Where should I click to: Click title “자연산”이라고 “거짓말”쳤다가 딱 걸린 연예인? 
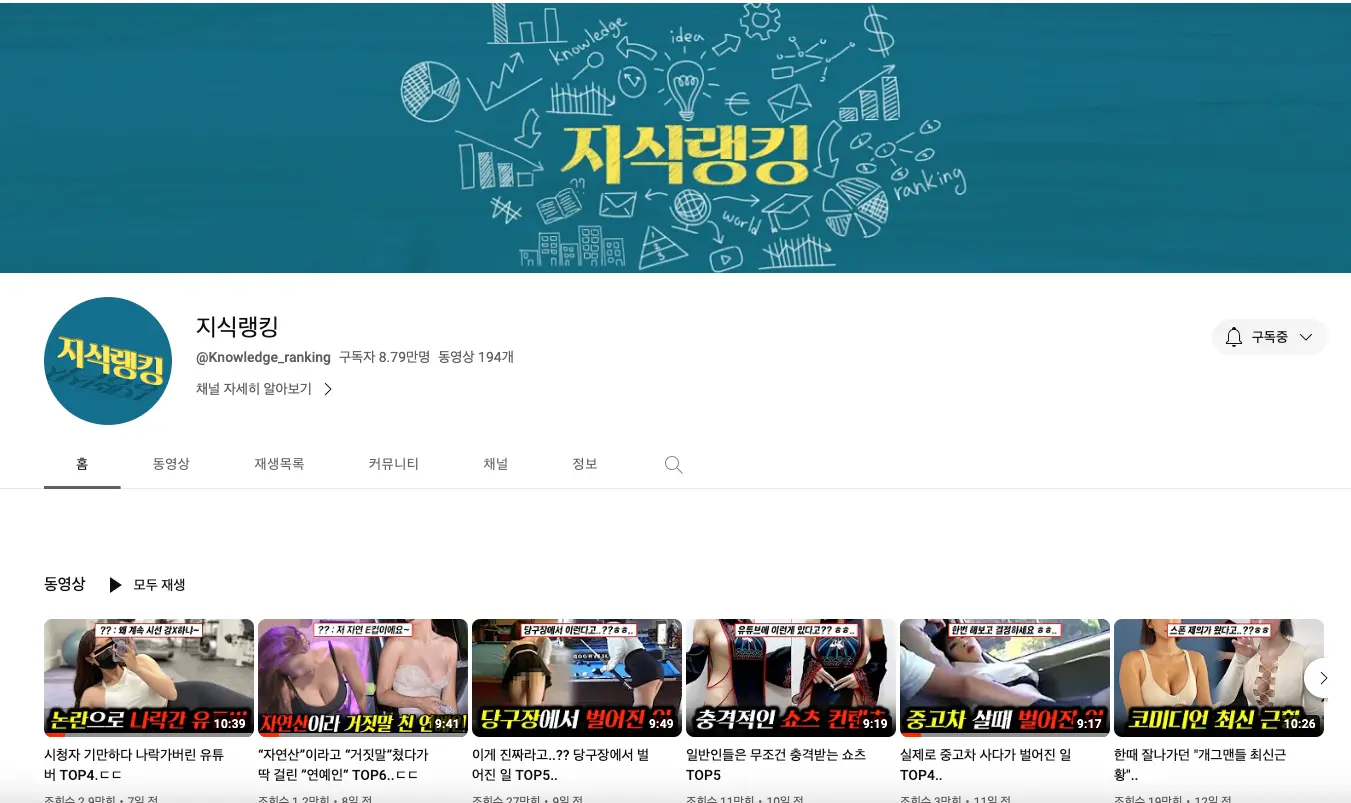(343, 765)
